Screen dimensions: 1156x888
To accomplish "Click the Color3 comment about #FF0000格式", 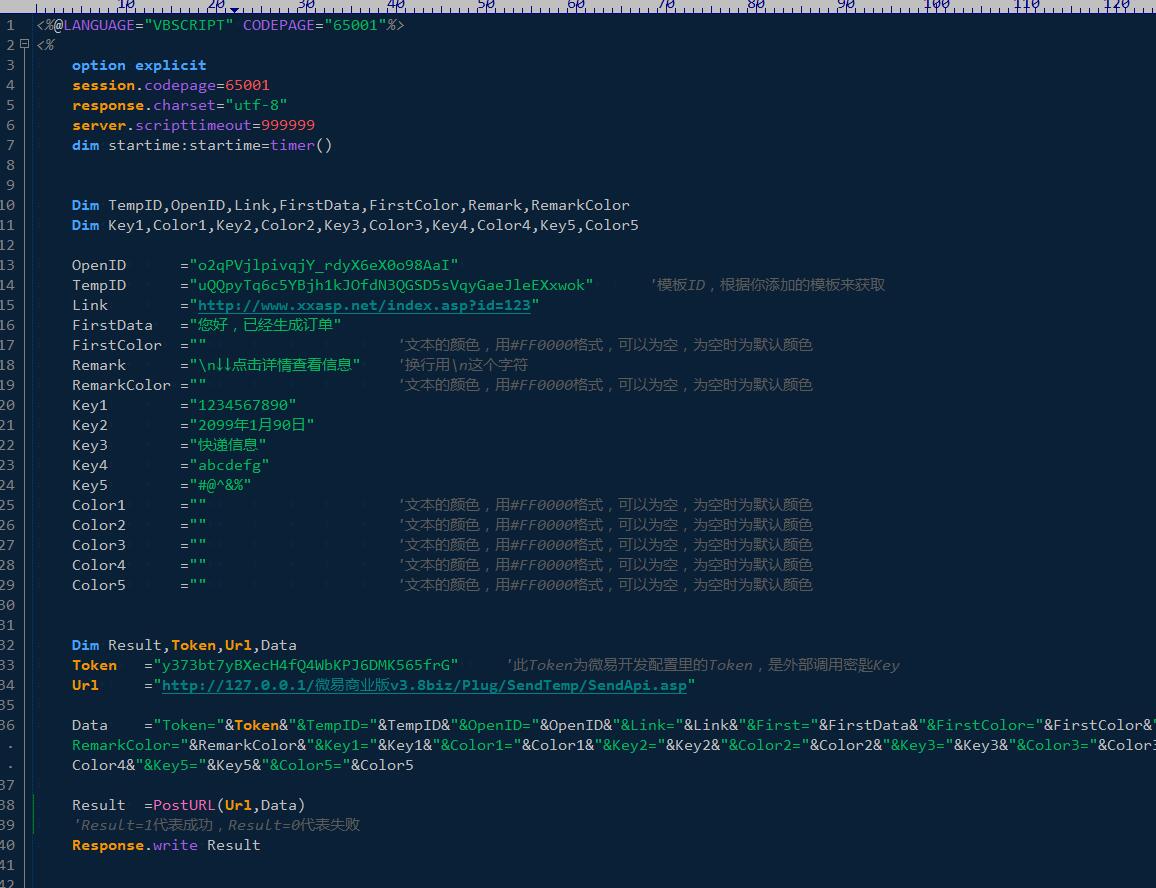I will (605, 545).
